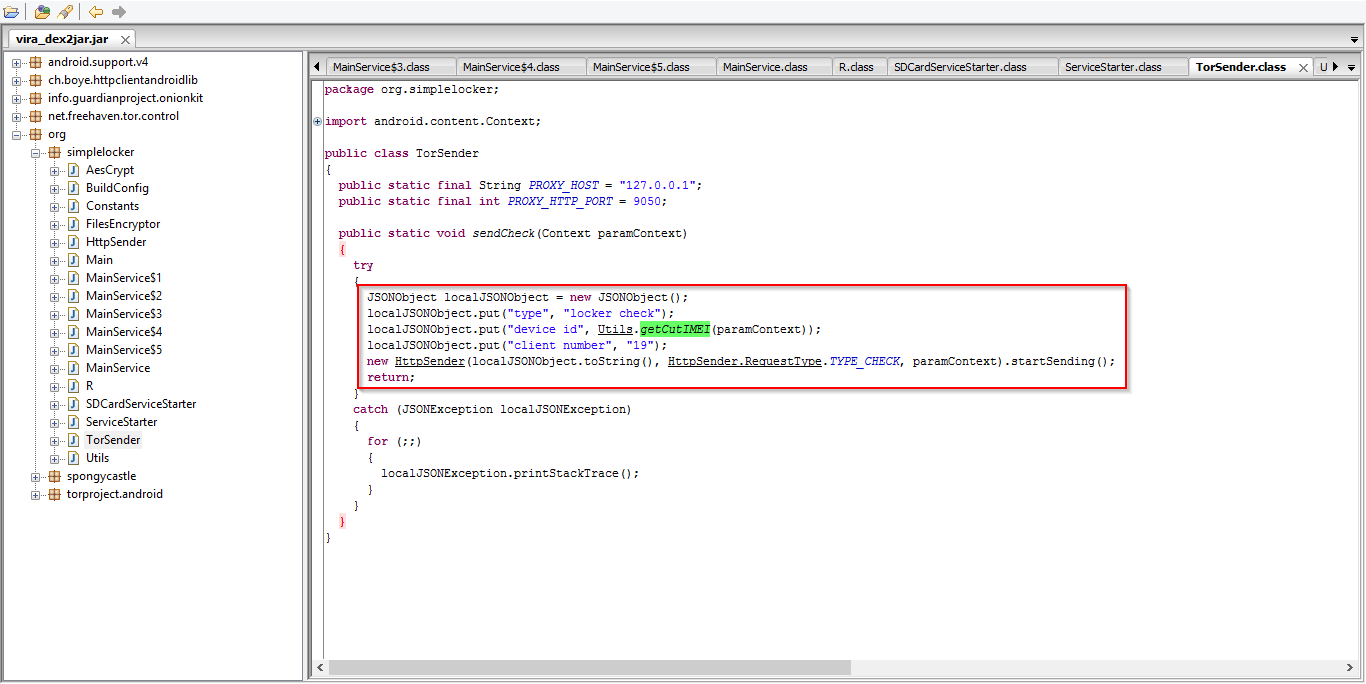This screenshot has height=684, width=1366.
Task: Navigate backward with the left arrow
Action: (96, 12)
